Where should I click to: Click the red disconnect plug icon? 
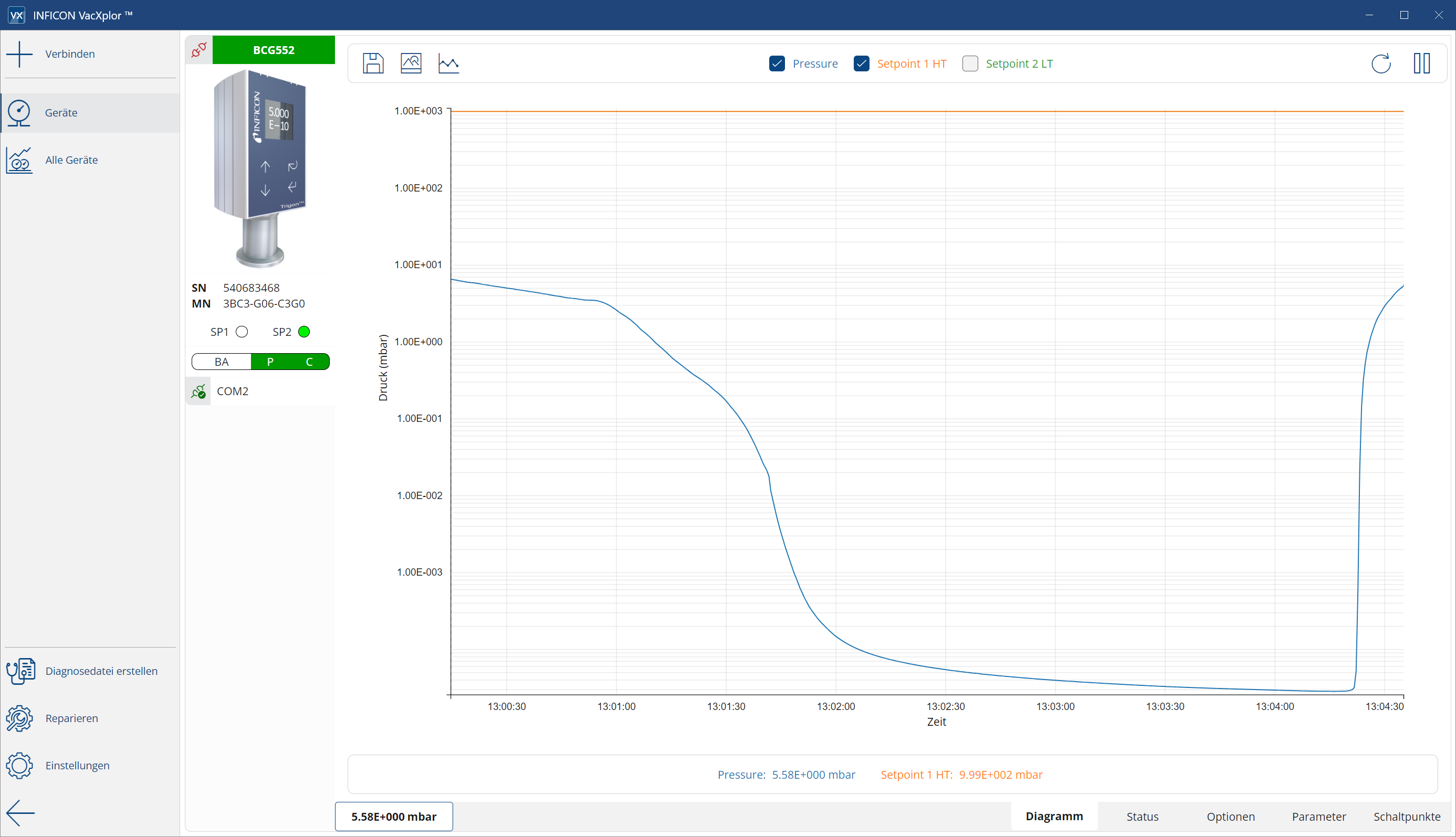[x=199, y=50]
